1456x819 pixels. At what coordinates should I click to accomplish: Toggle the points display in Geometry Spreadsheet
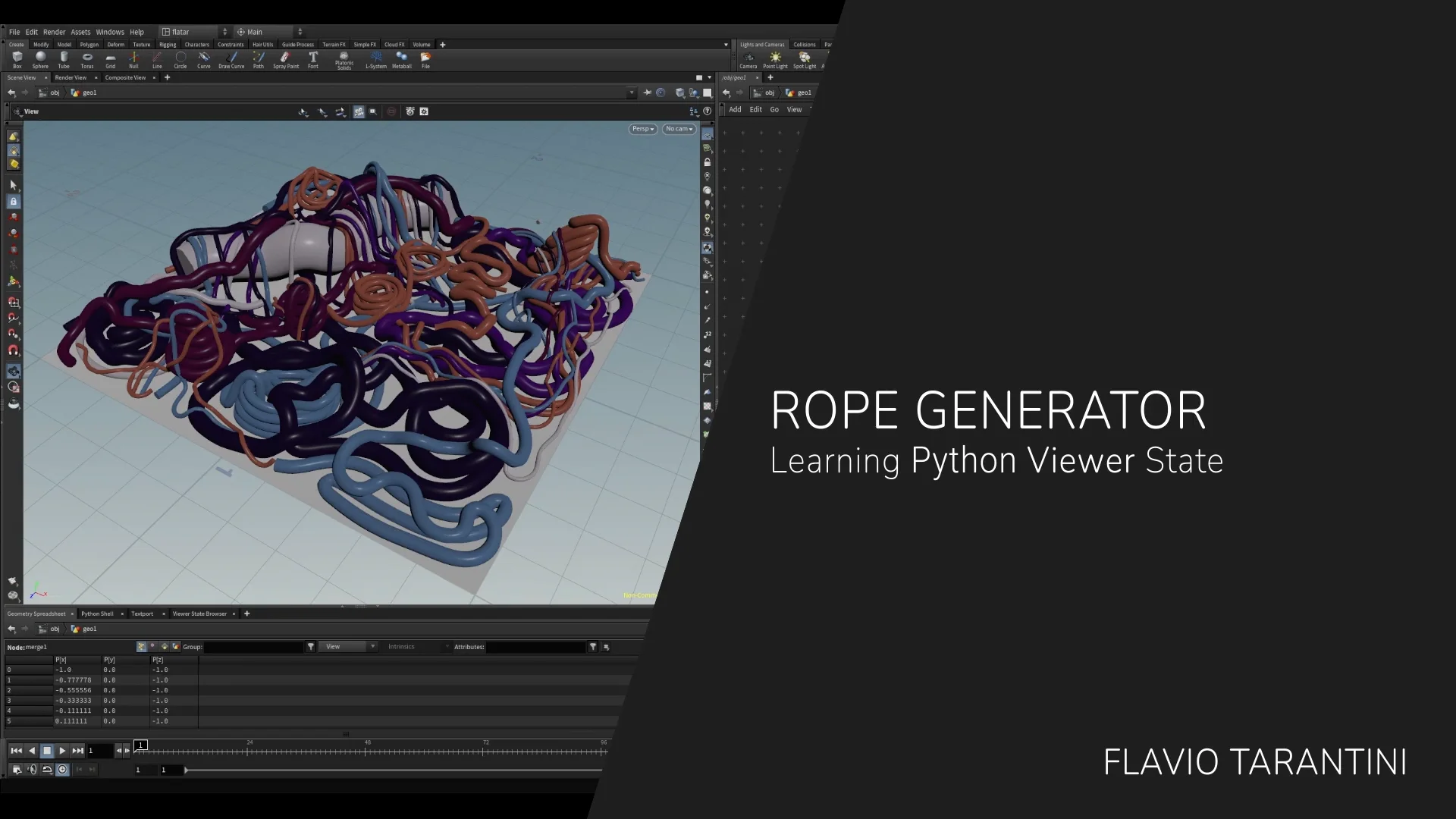[141, 647]
